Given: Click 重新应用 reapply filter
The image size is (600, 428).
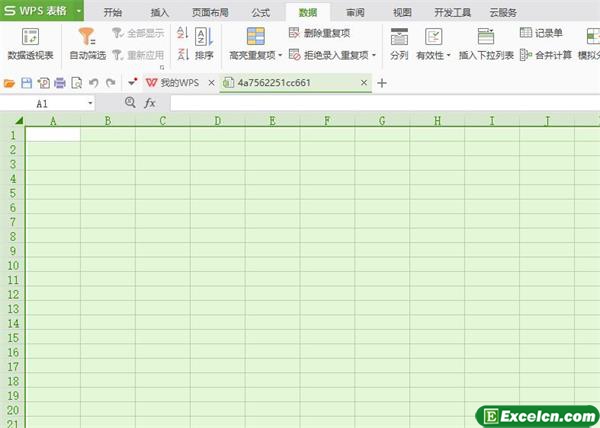Looking at the screenshot, I should (139, 55).
